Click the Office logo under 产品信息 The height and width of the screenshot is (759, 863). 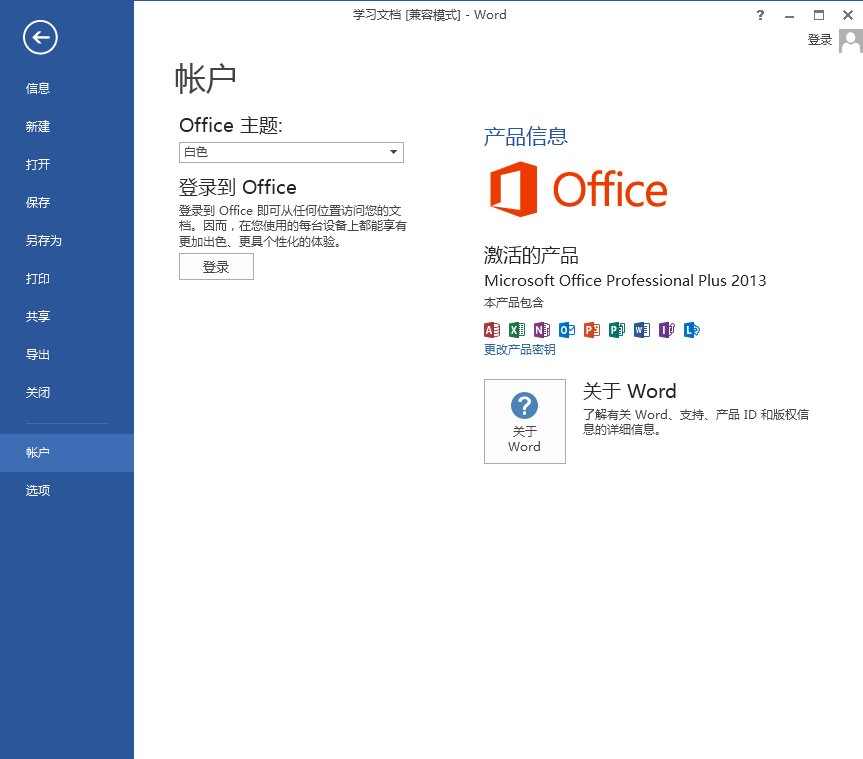pyautogui.click(x=578, y=189)
